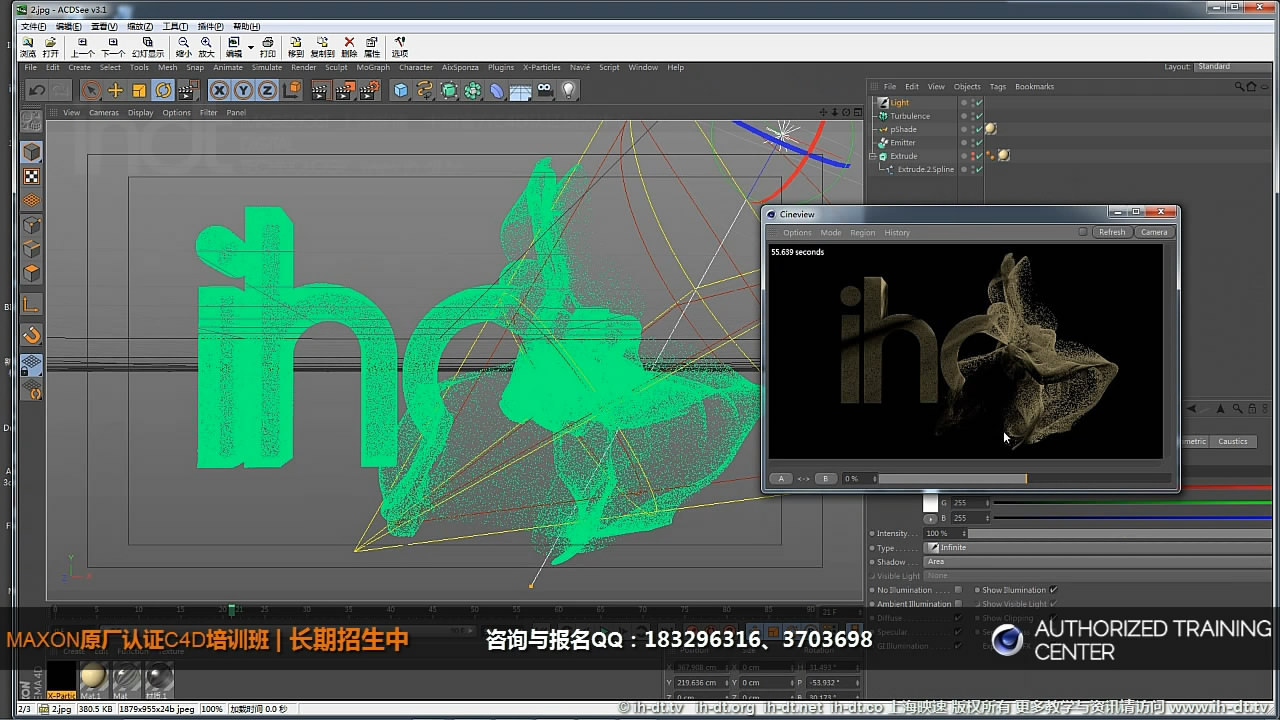Enable the green checkmark on the Emitter object
Image resolution: width=1280 pixels, height=720 pixels.
[x=978, y=142]
